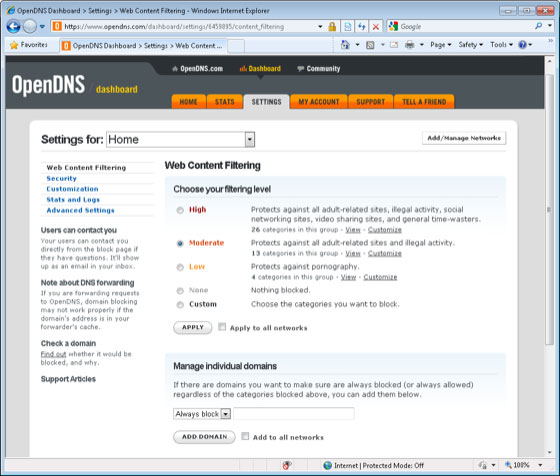Click the domain name input field

294,414
